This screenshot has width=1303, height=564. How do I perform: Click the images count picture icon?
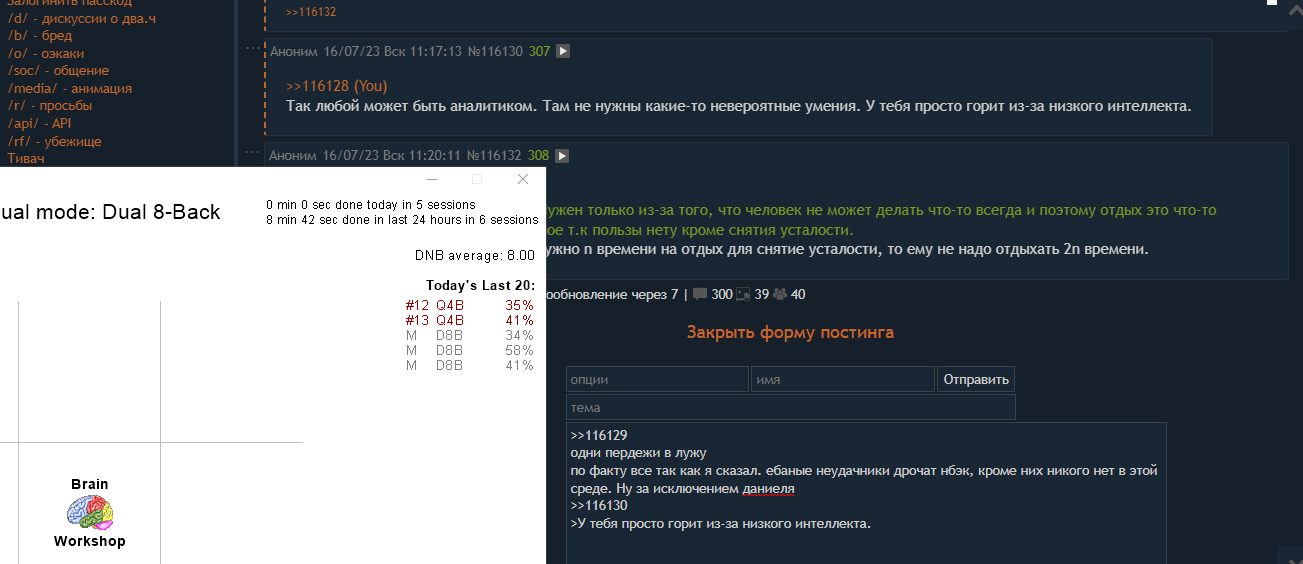[x=744, y=294]
